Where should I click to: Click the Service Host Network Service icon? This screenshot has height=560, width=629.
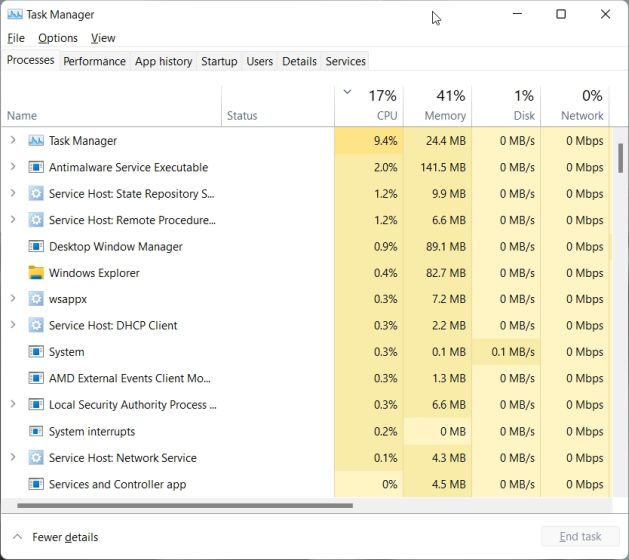pyautogui.click(x=36, y=458)
